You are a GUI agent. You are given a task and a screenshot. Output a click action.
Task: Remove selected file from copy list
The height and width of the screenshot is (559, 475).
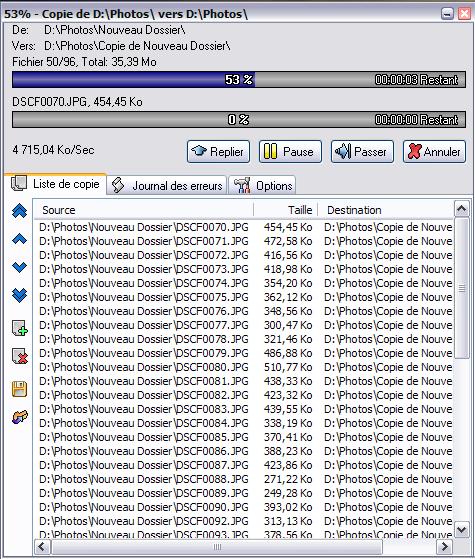pos(20,356)
